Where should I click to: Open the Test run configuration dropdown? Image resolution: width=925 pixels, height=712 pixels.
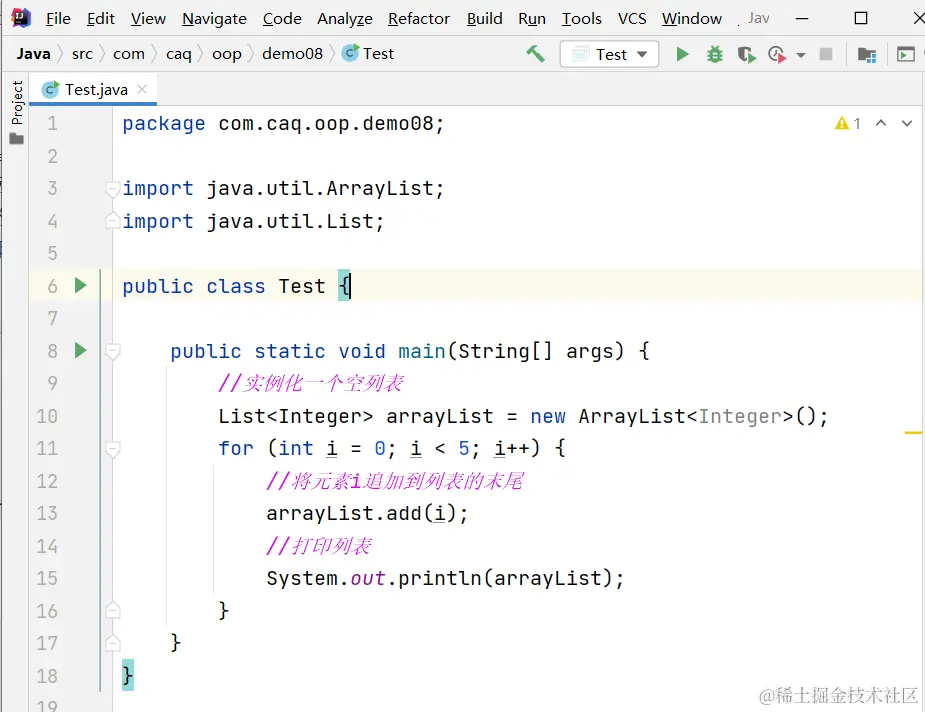coord(609,54)
